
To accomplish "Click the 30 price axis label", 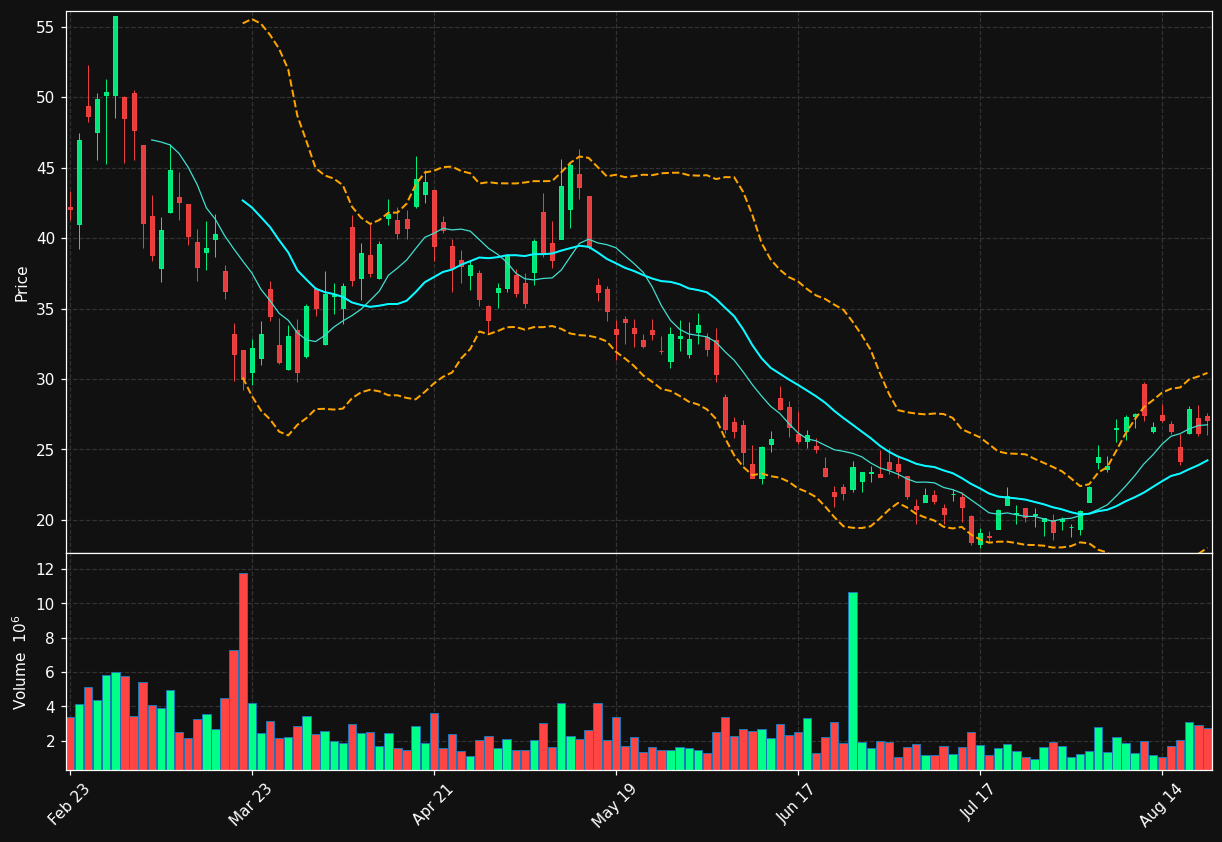I will pos(46,380).
